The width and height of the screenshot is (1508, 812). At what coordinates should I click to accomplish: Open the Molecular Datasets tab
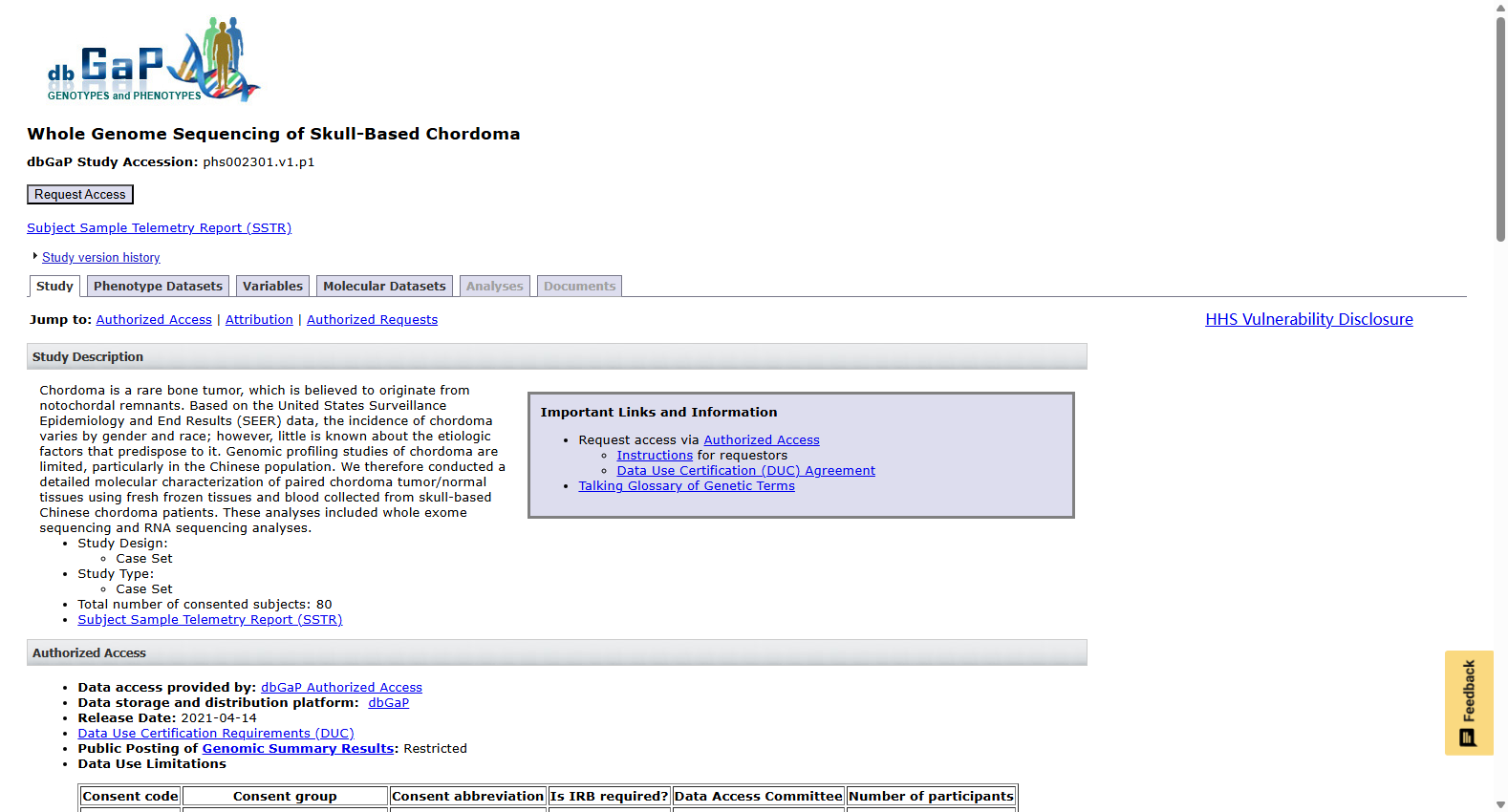pos(384,287)
